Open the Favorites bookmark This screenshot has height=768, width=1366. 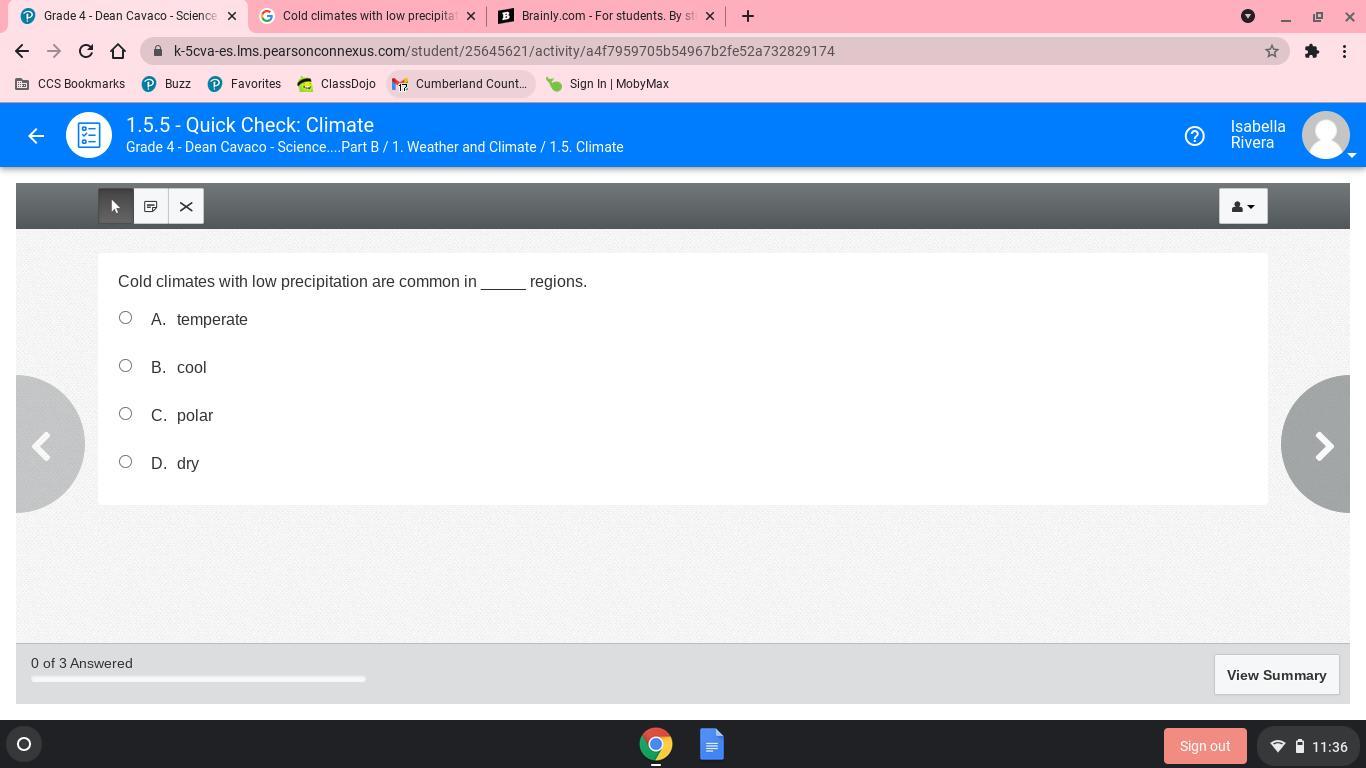(x=244, y=84)
